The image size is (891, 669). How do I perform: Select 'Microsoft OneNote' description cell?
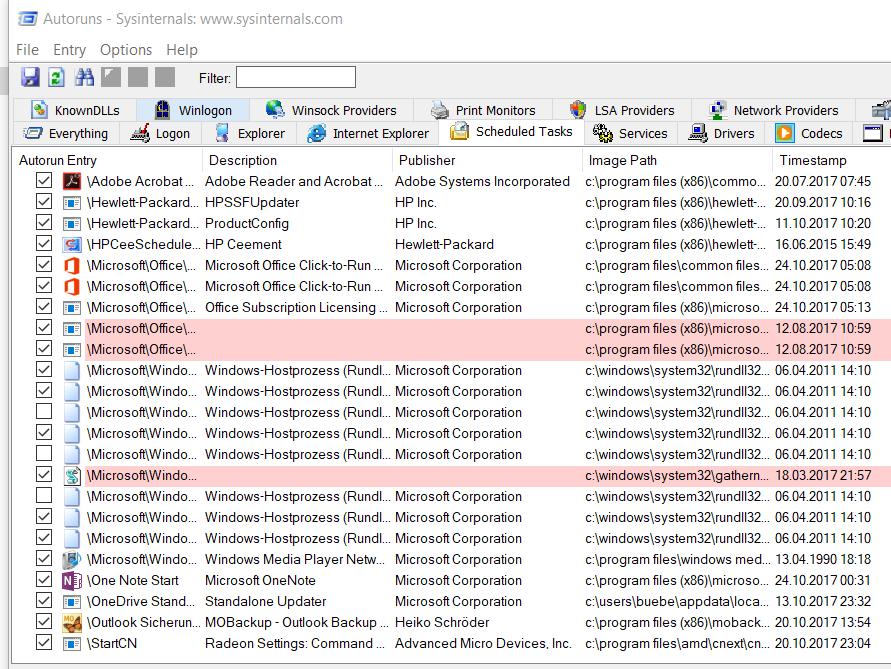click(x=260, y=580)
